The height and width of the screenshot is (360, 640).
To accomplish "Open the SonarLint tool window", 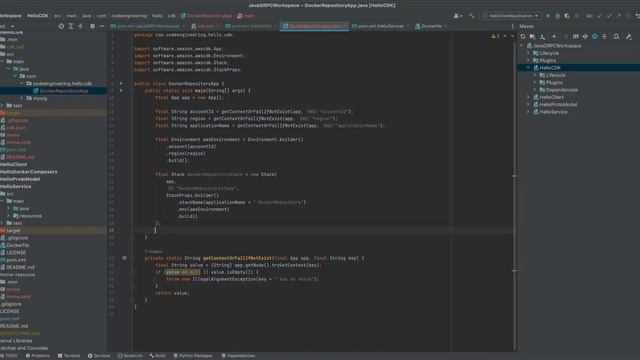I will click(x=130, y=356).
